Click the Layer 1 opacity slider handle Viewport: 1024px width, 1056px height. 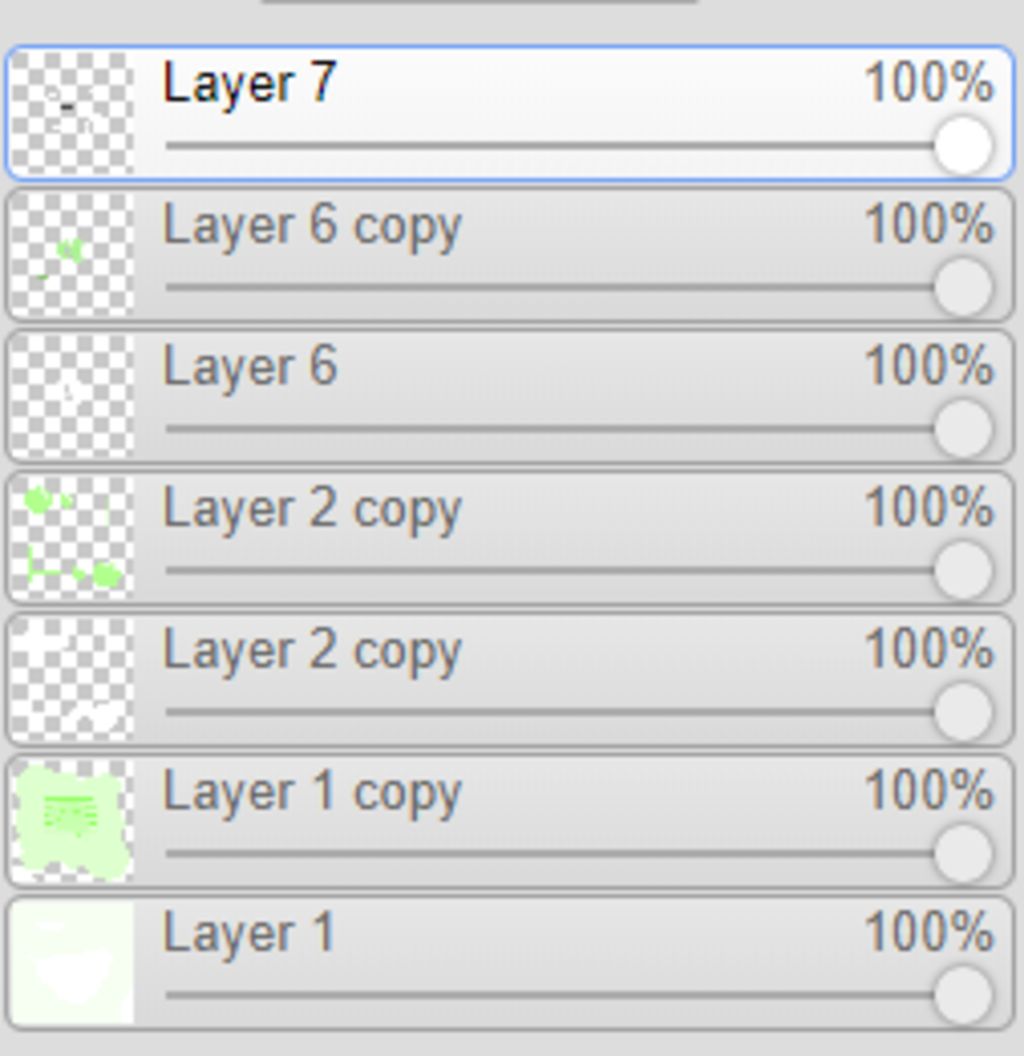963,995
